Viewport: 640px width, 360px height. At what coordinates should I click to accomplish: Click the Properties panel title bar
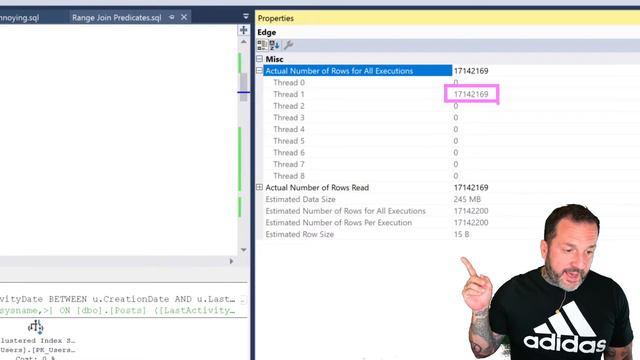[x=447, y=18]
